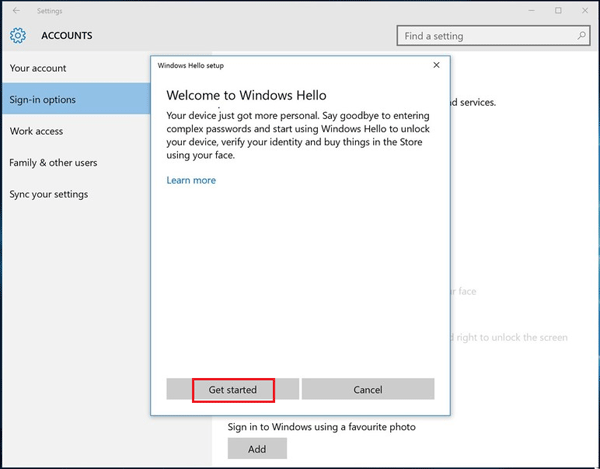Minimize the Settings window

[532, 11]
